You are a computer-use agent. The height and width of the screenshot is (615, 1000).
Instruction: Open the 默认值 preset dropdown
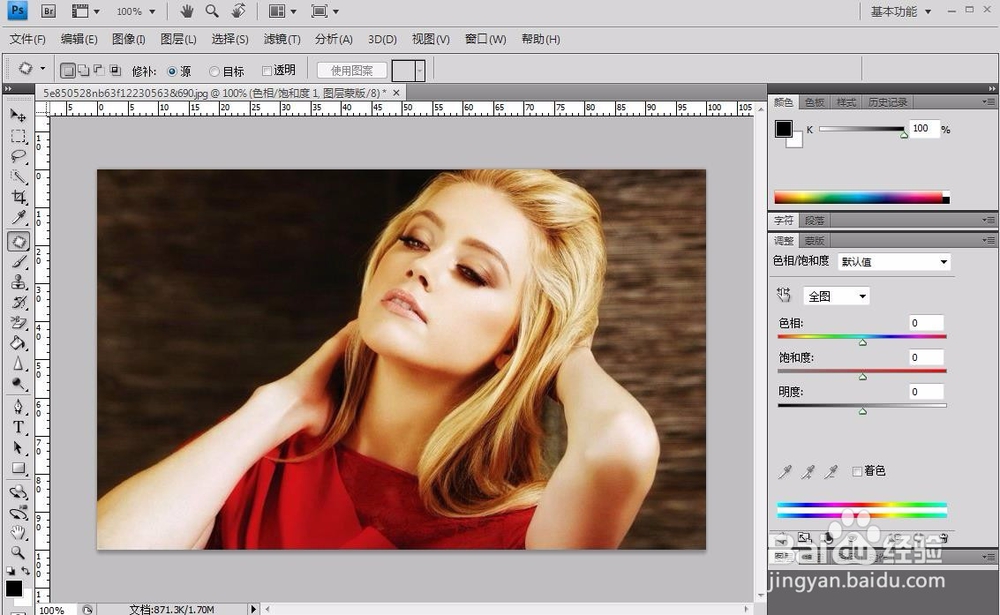[x=893, y=262]
